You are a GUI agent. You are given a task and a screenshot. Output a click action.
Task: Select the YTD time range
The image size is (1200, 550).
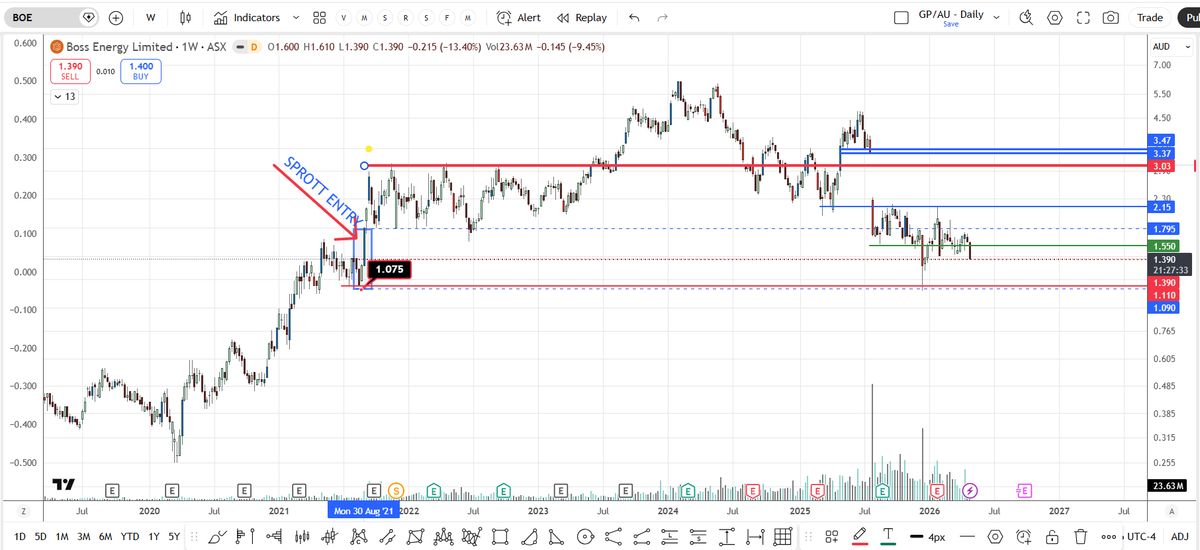130,537
